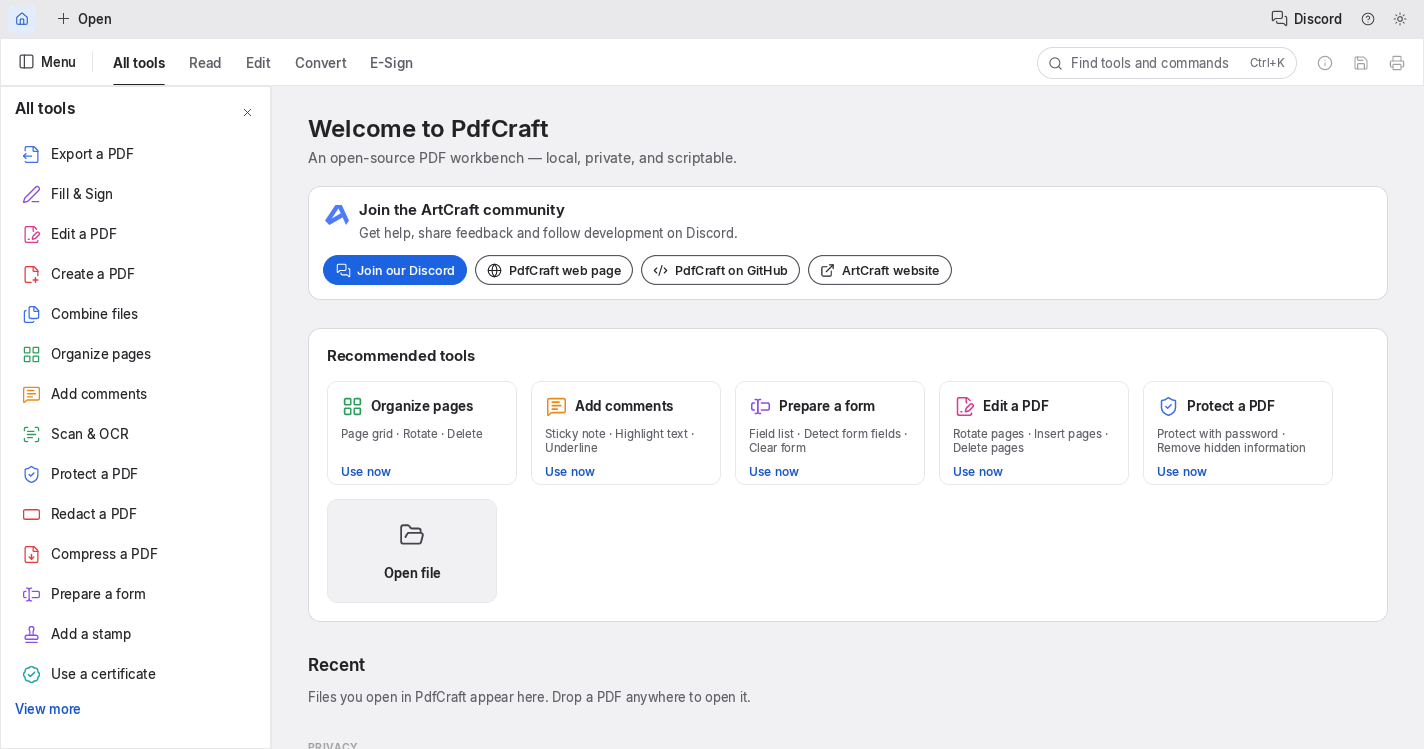Click Use now under Add comments card
Viewport: 1424px width, 749px height.
570,472
